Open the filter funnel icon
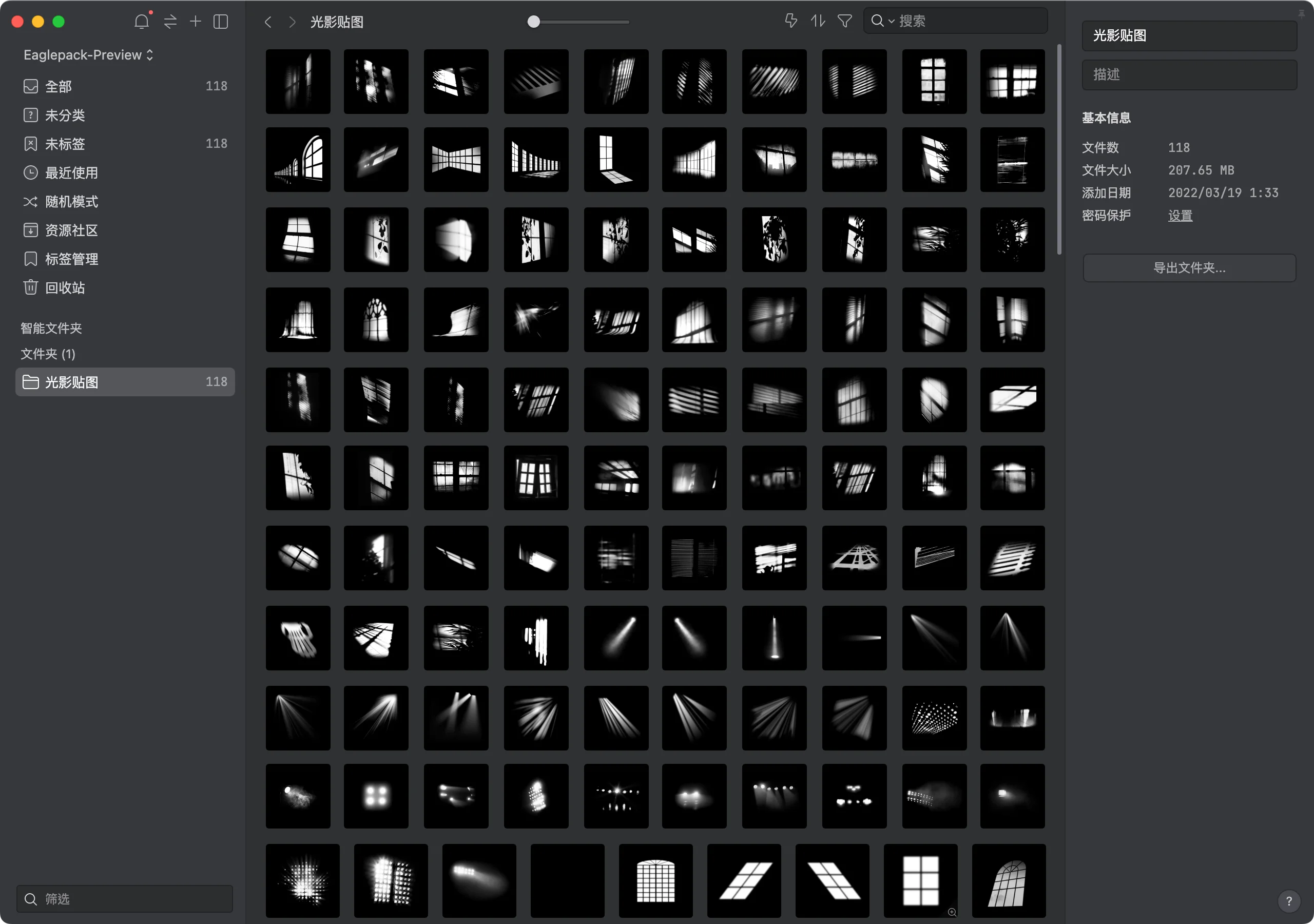 [x=845, y=21]
